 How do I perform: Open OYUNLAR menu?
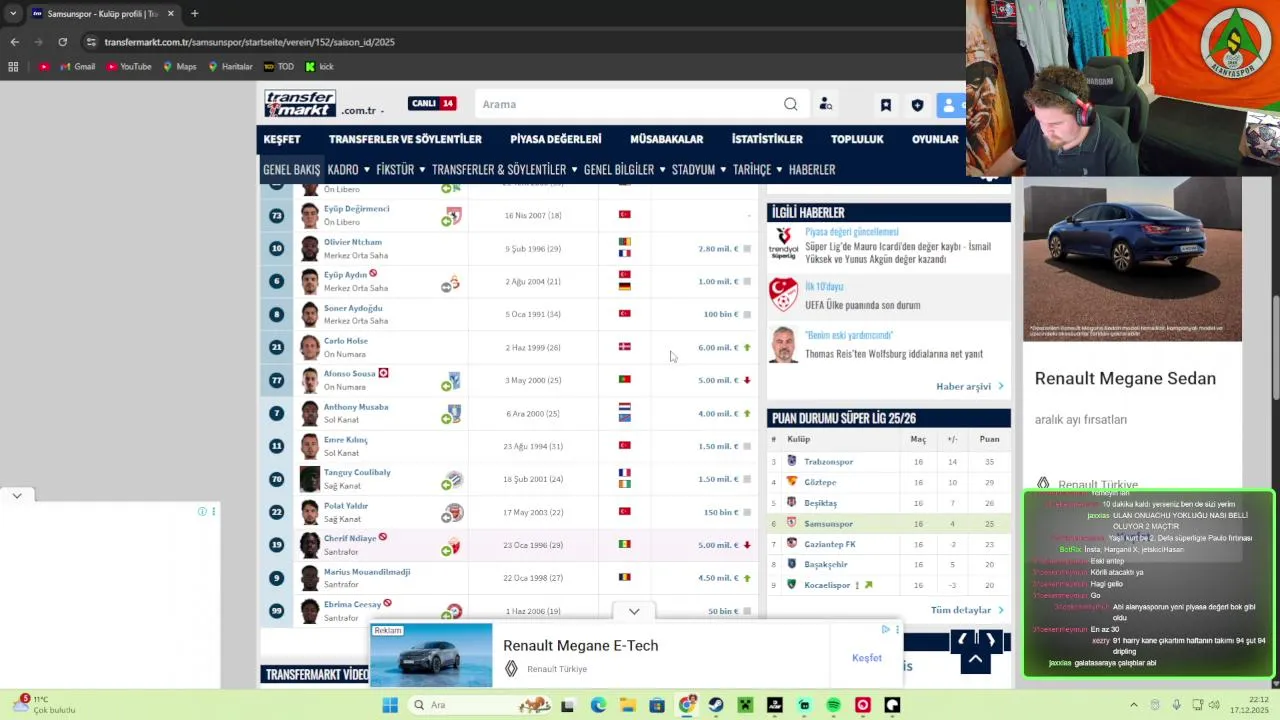coord(935,139)
